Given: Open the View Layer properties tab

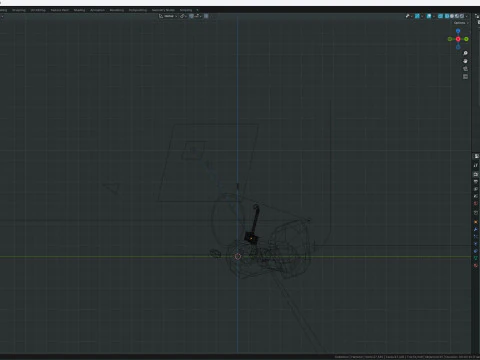Looking at the screenshot, I should tap(476, 189).
